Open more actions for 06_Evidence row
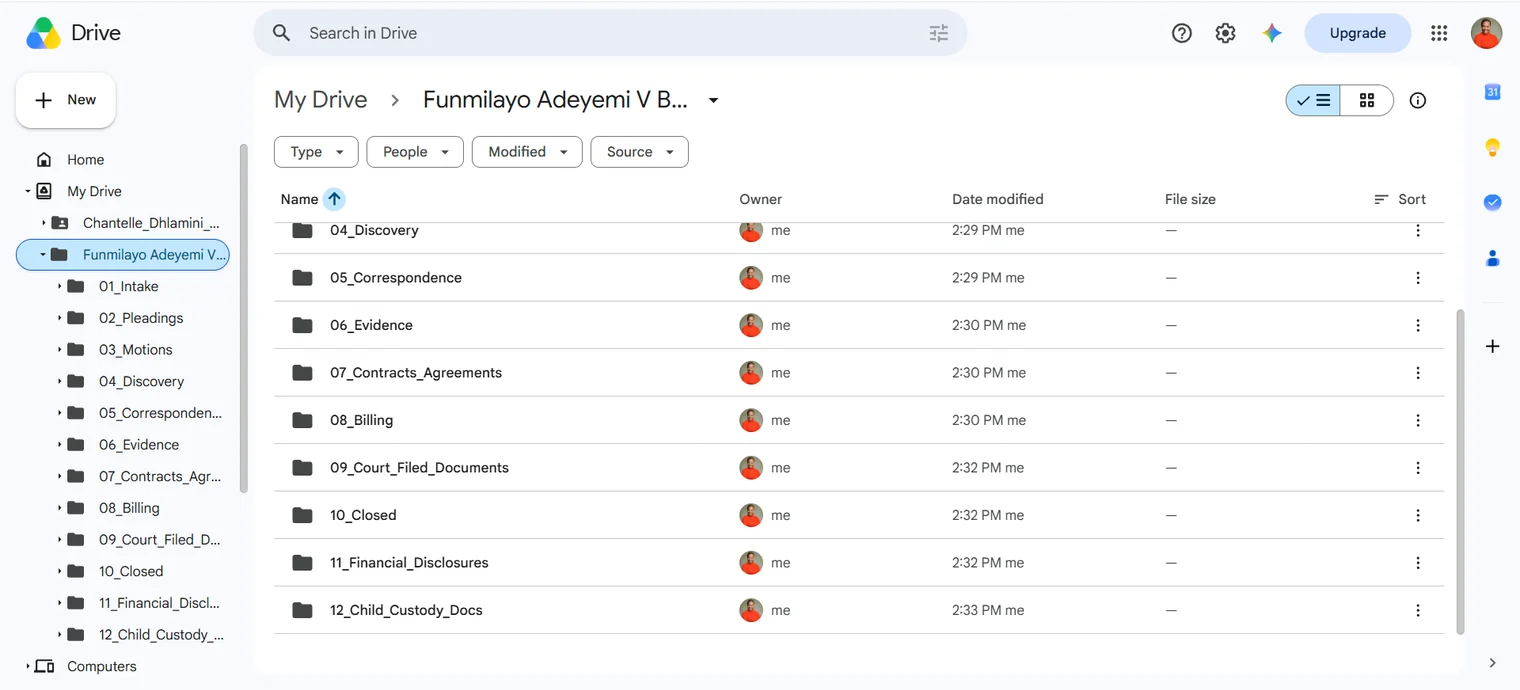This screenshot has height=690, width=1520. pos(1417,325)
